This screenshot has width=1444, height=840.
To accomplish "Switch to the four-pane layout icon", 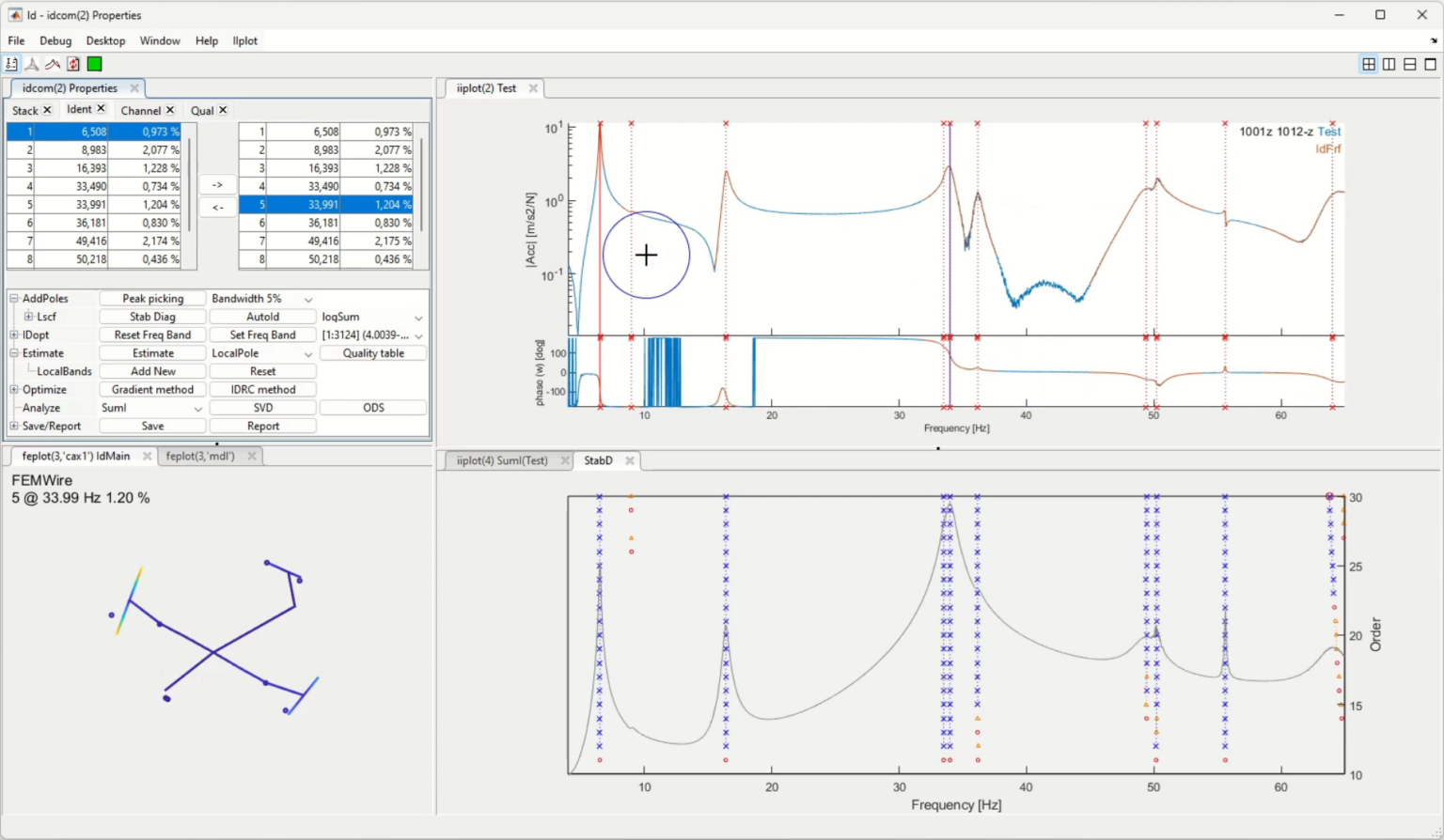I will (1369, 64).
